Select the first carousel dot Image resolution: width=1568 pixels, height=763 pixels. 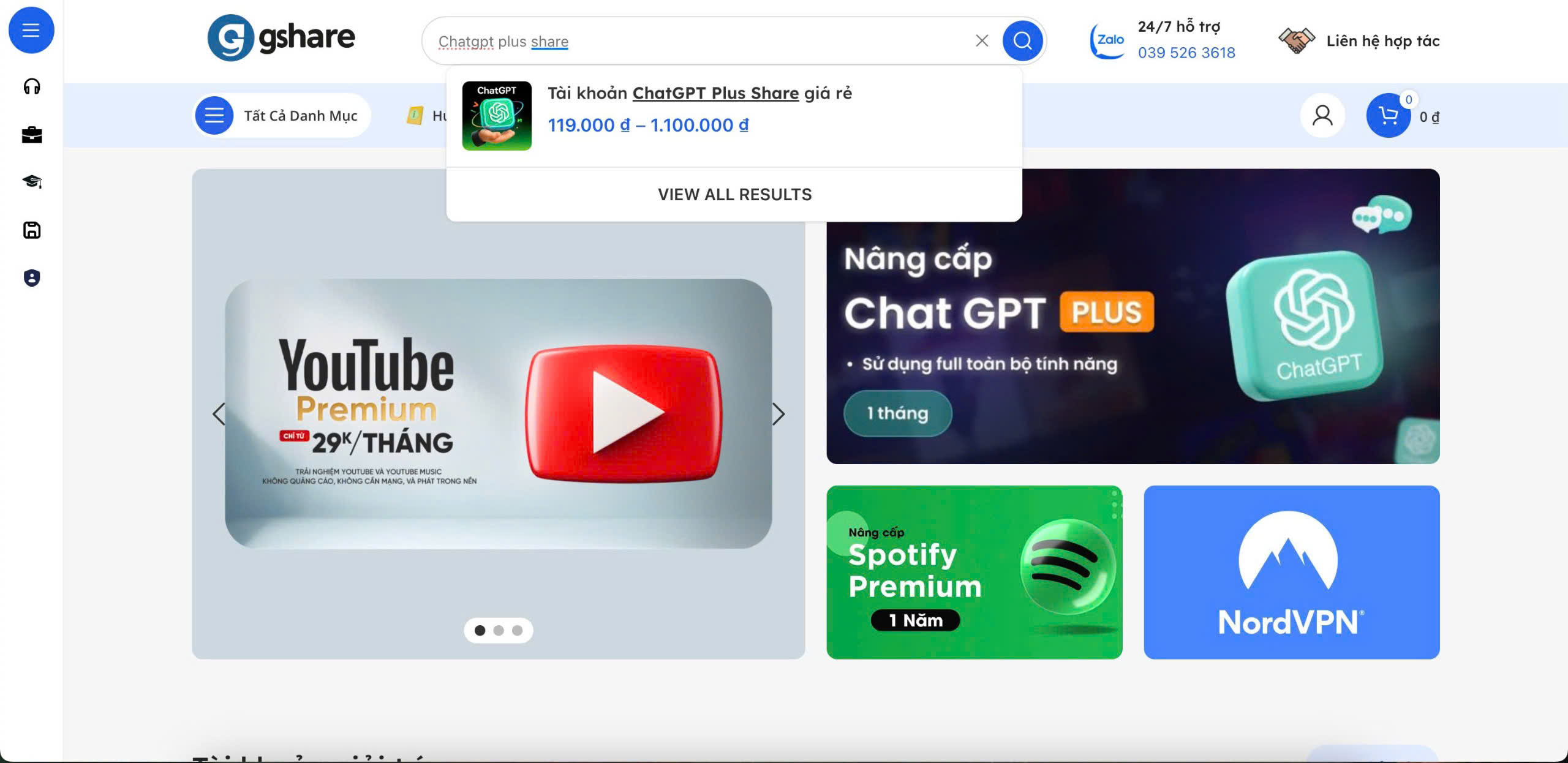coord(480,631)
